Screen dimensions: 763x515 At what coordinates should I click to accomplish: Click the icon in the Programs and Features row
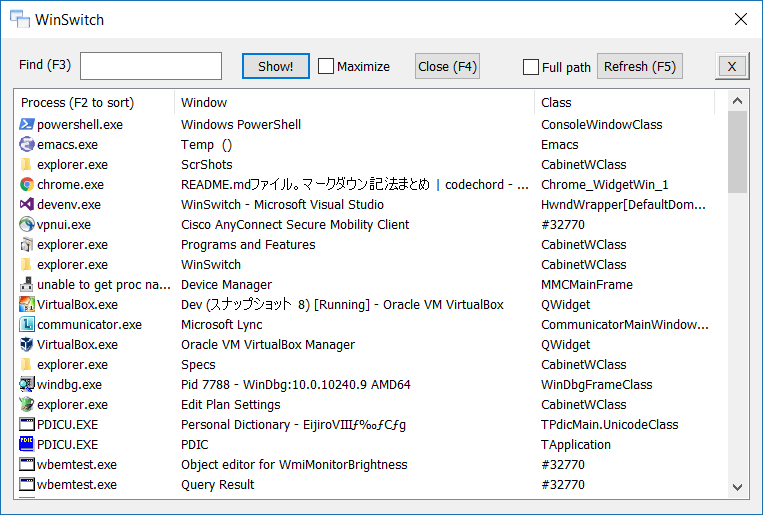point(27,244)
